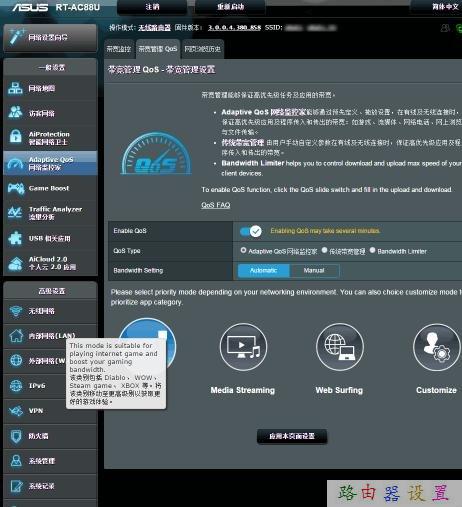This screenshot has width=462, height=507.
Task: Open the language selector 简体中文
Action: point(445,7)
